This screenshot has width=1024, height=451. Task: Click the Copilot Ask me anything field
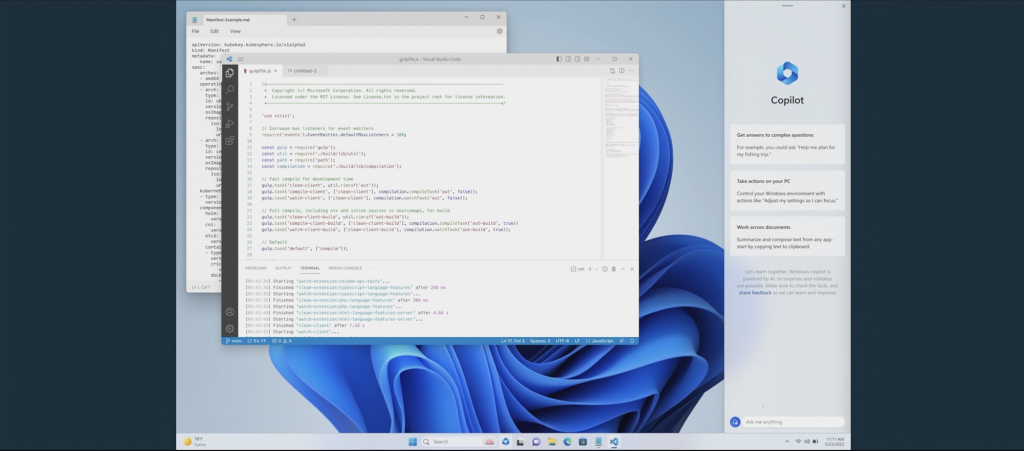point(793,422)
